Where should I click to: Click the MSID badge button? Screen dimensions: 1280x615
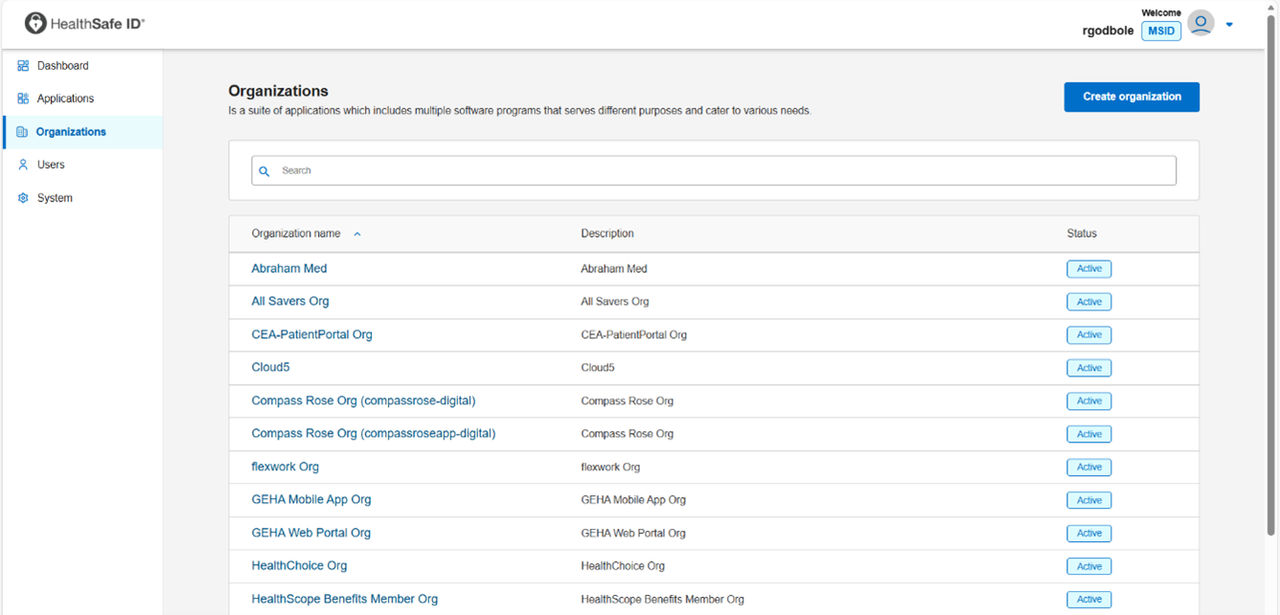(1161, 31)
